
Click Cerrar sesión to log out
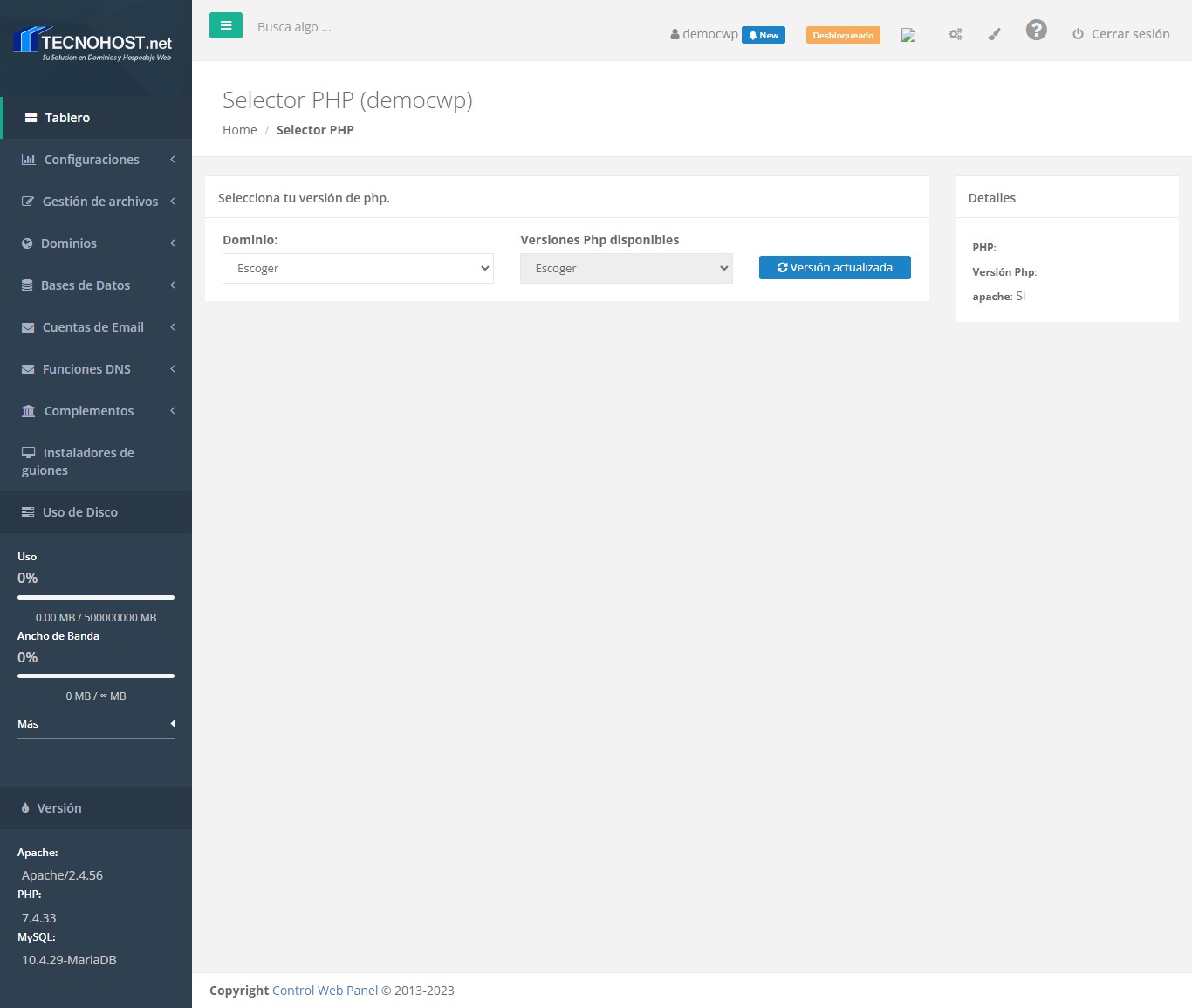(x=1121, y=34)
